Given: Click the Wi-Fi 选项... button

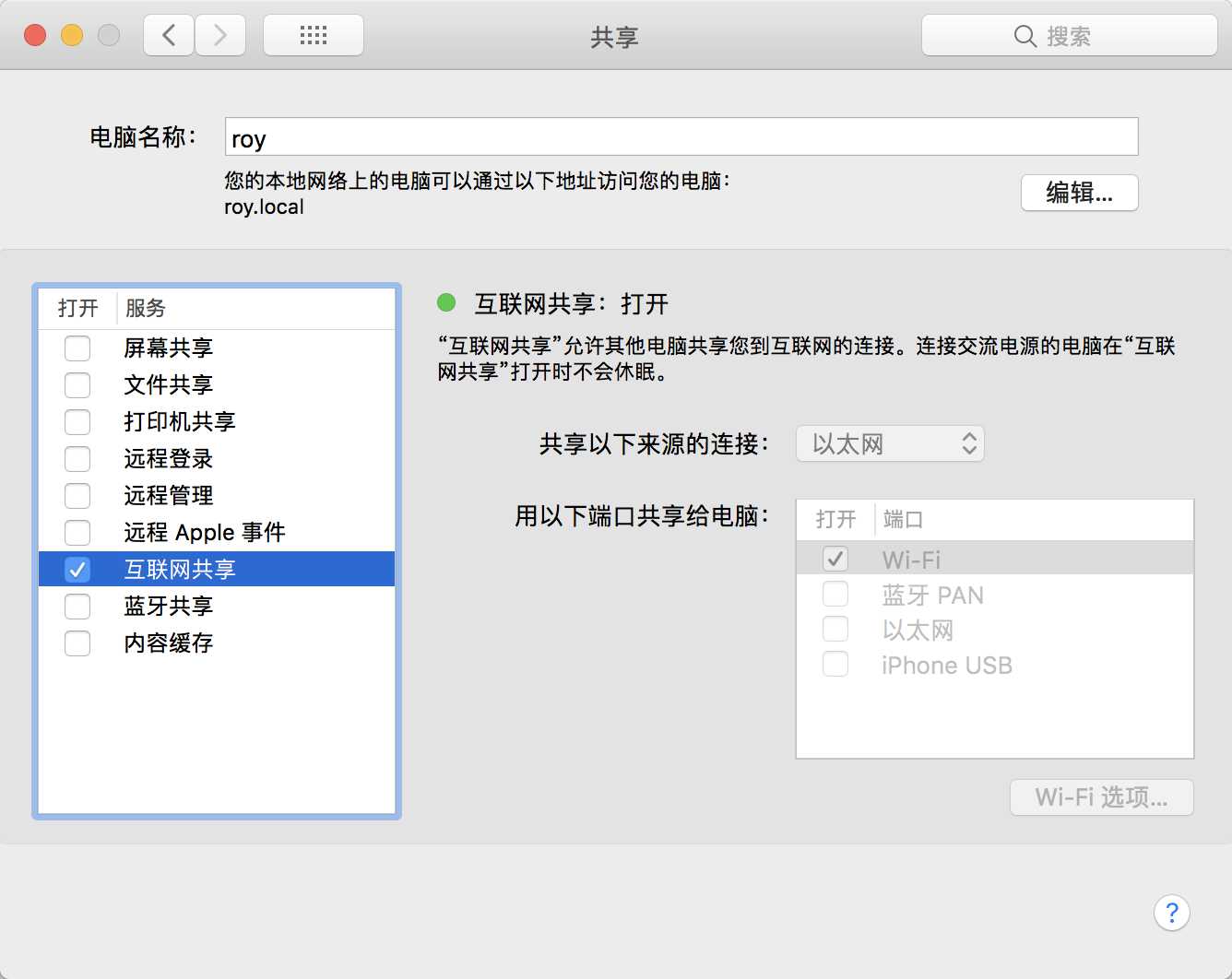Looking at the screenshot, I should 1102,797.
